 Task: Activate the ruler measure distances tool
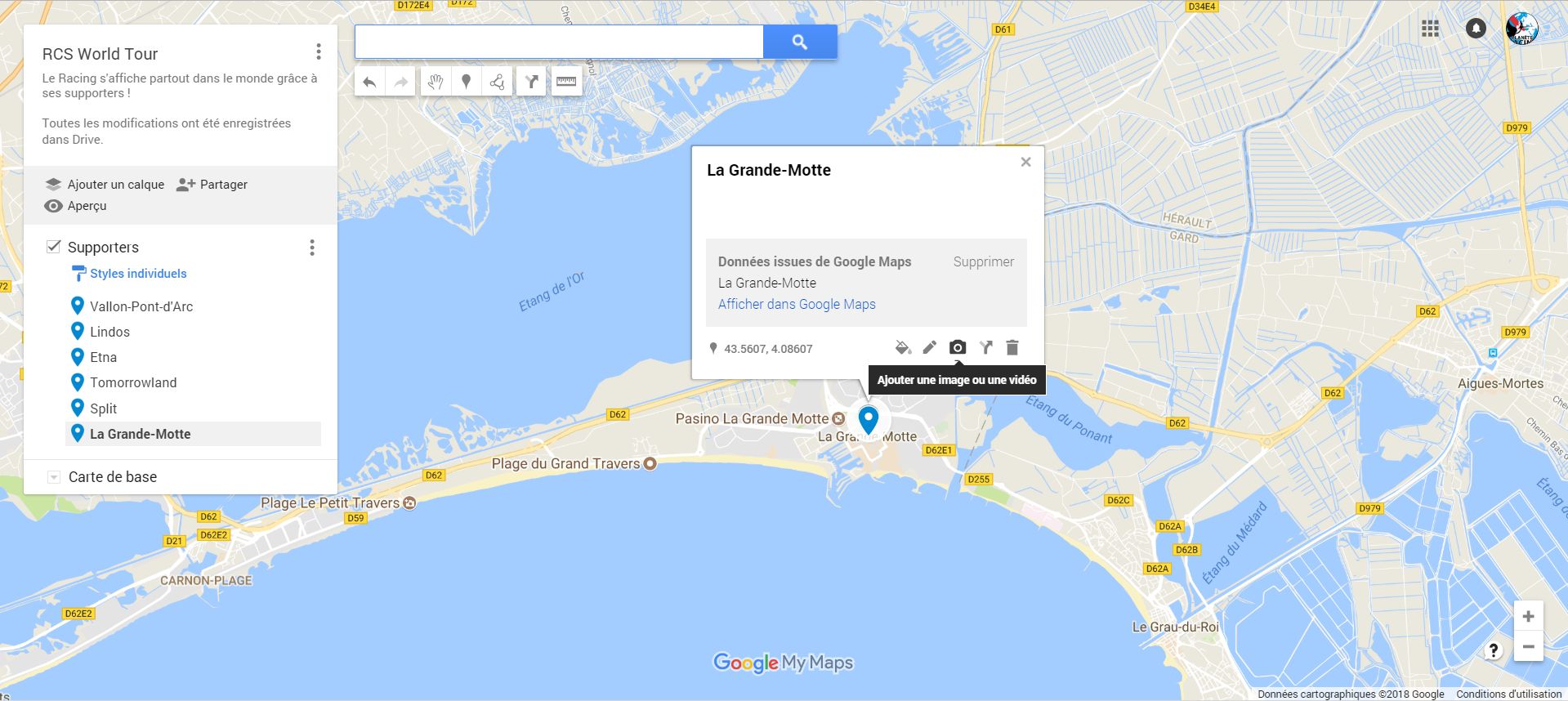tap(566, 82)
